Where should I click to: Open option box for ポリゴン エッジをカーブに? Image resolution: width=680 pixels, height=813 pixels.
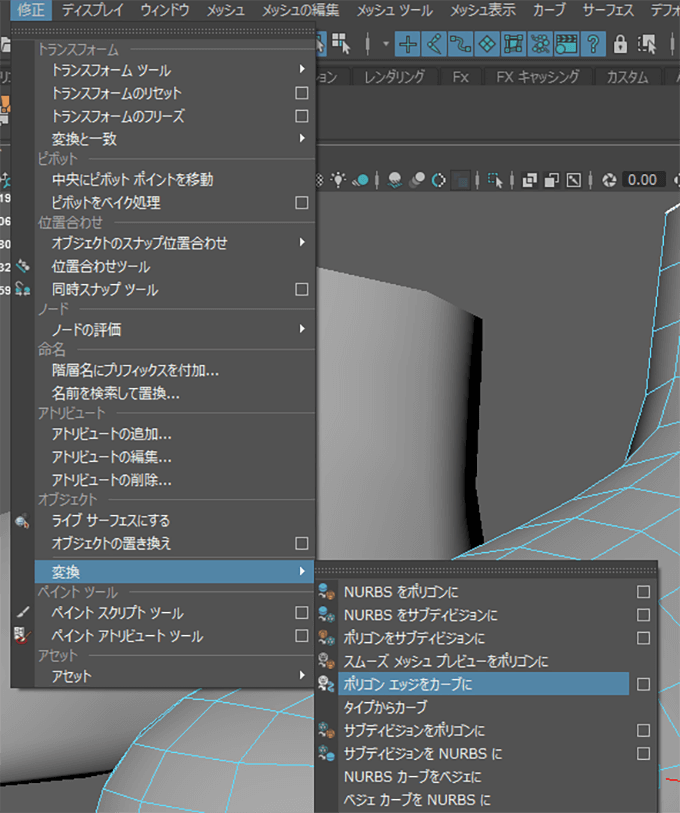(643, 684)
